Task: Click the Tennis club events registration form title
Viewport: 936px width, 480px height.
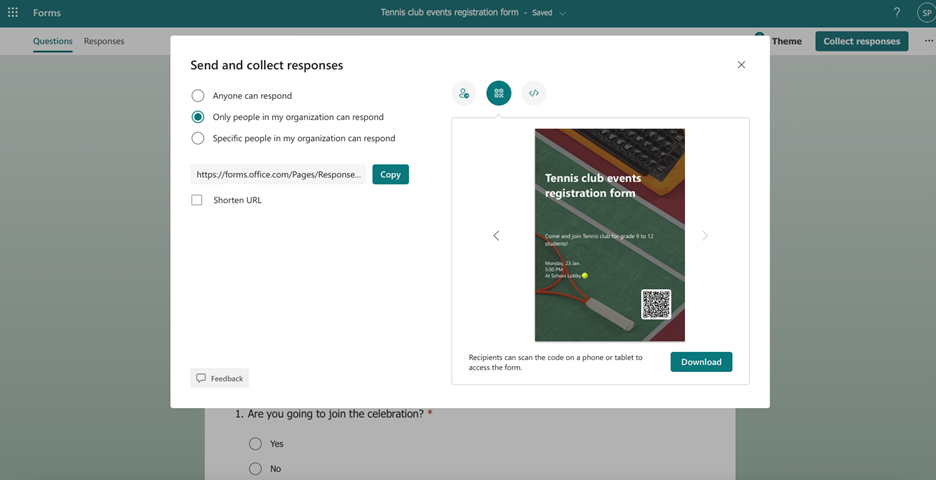Action: coord(449,13)
